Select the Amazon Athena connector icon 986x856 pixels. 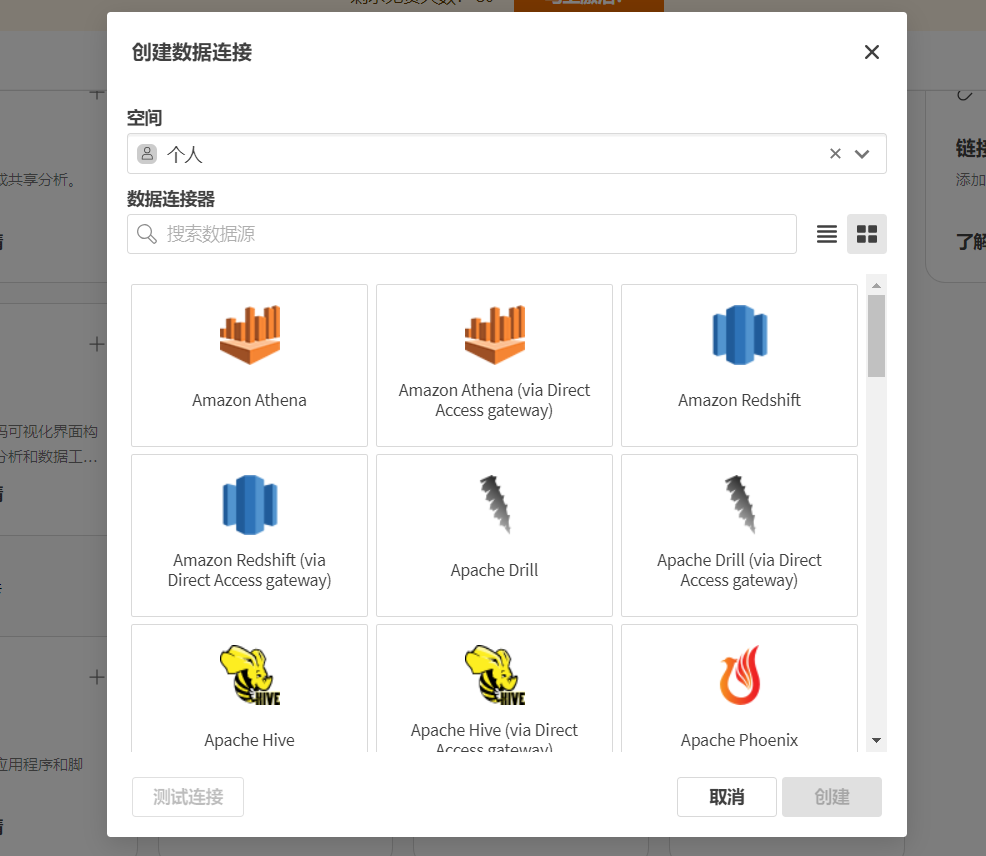[250, 335]
